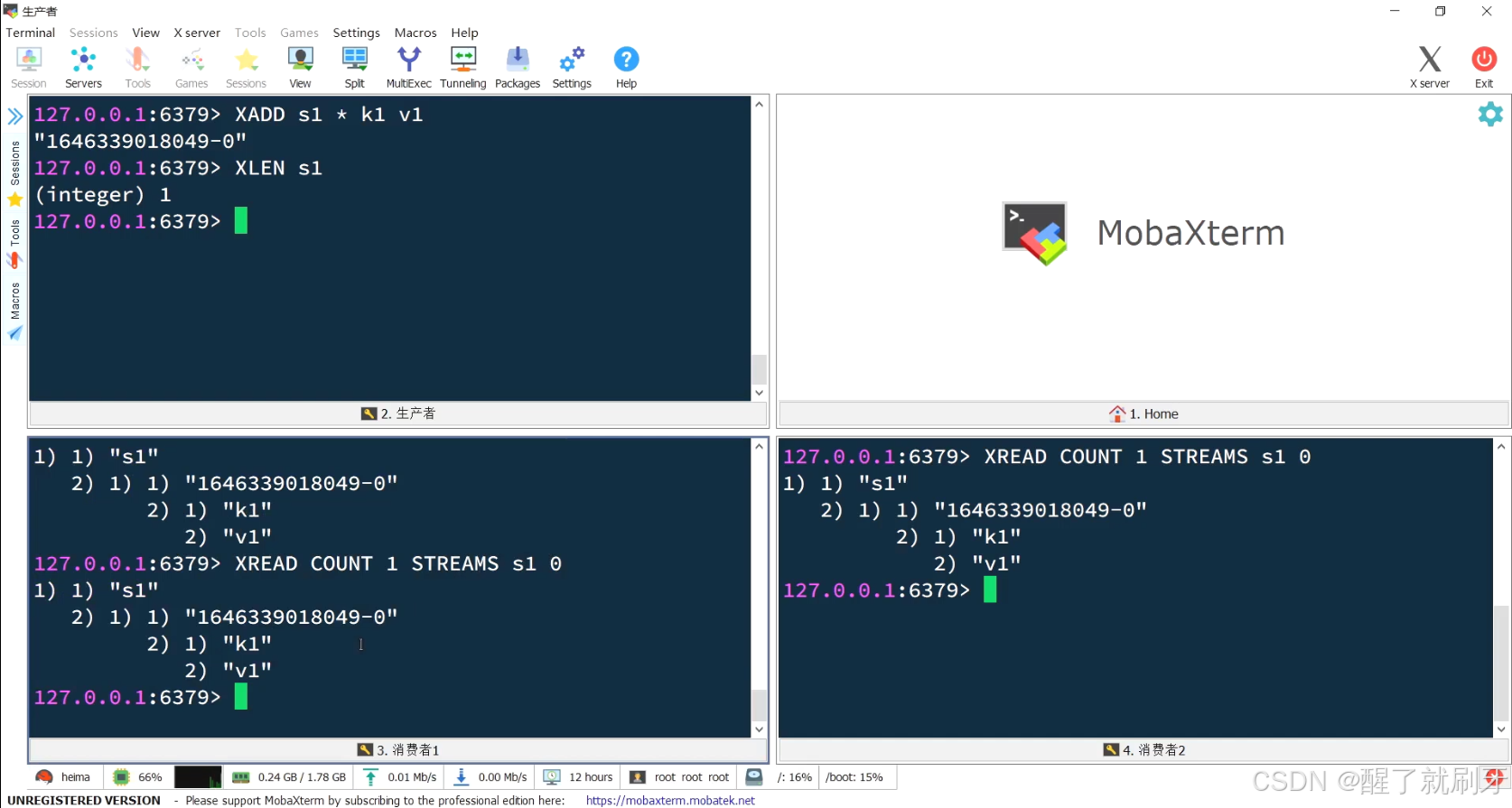Click the download speed 0.00 Mb/s indicator
This screenshot has width=1512, height=808.
491,777
